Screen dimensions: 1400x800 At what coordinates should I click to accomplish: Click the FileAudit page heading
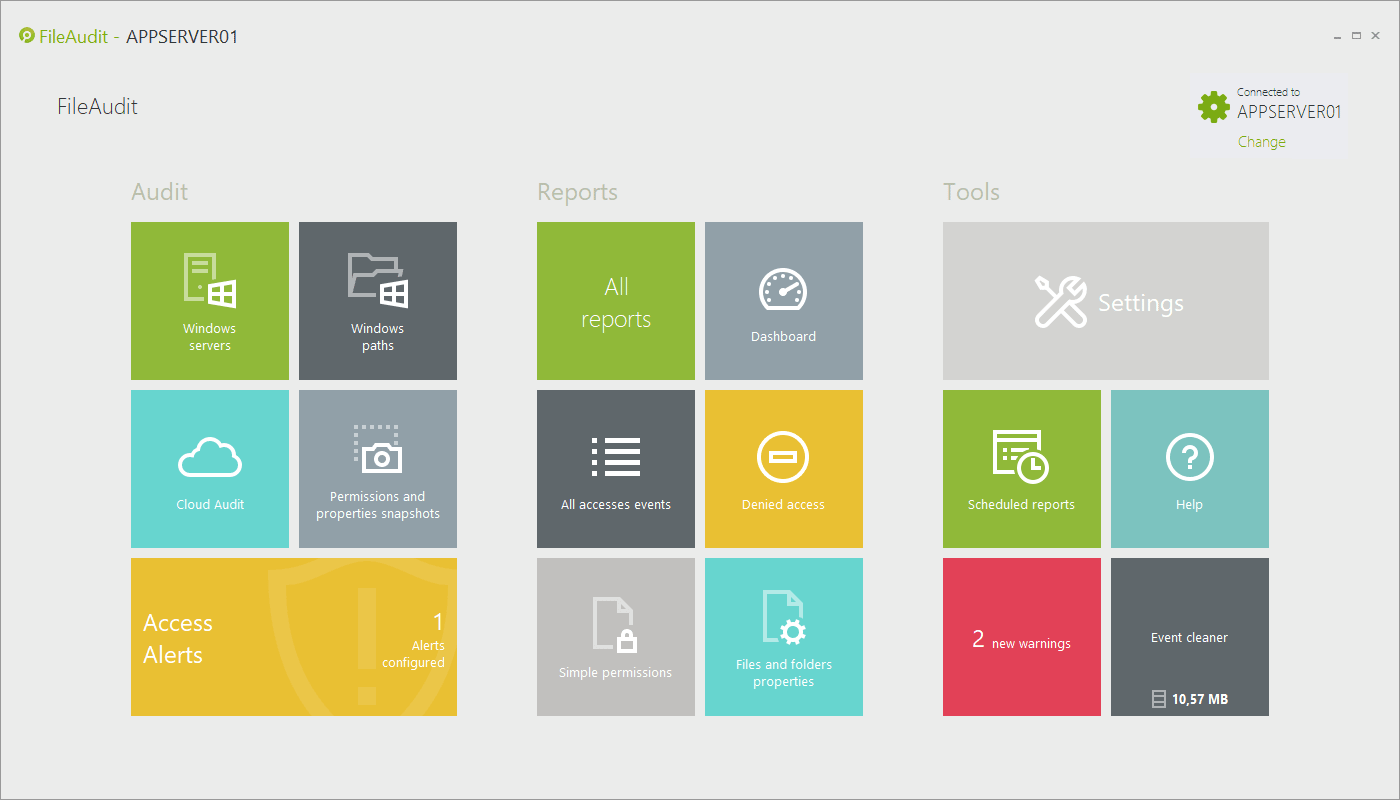tap(98, 106)
